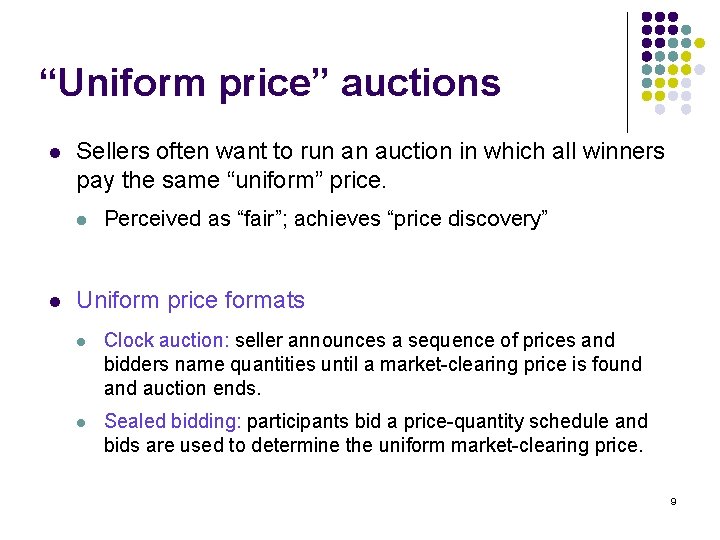Click the line "and auction ends."
This screenshot has height=540, width=720.
click(x=182, y=389)
